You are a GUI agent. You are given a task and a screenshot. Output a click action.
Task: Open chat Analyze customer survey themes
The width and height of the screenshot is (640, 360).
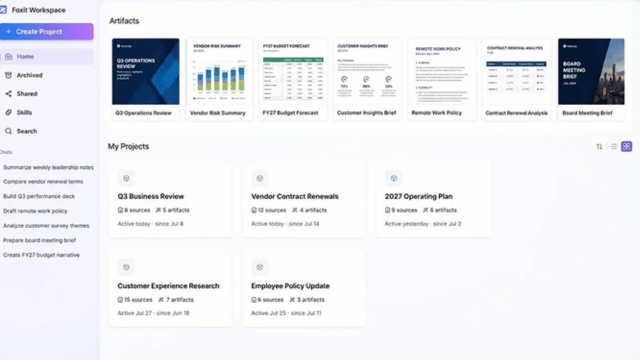point(46,226)
